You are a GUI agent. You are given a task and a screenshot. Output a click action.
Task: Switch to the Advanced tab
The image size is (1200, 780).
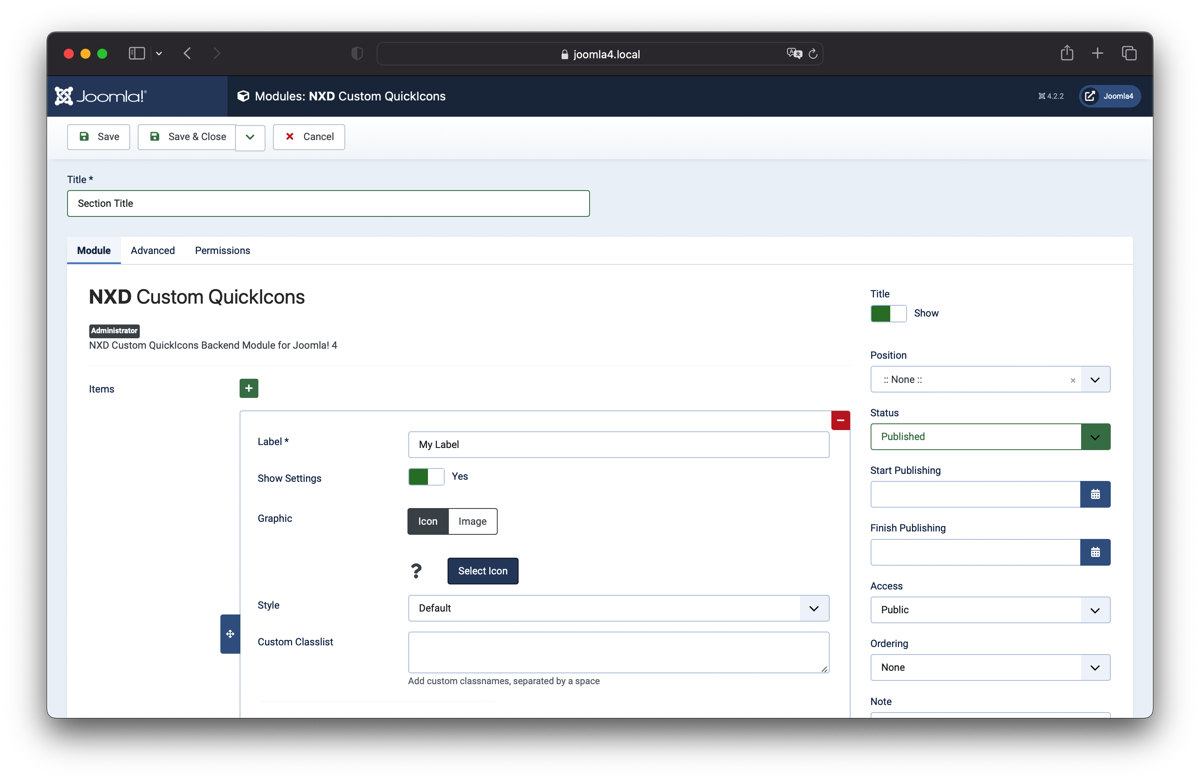pos(153,251)
